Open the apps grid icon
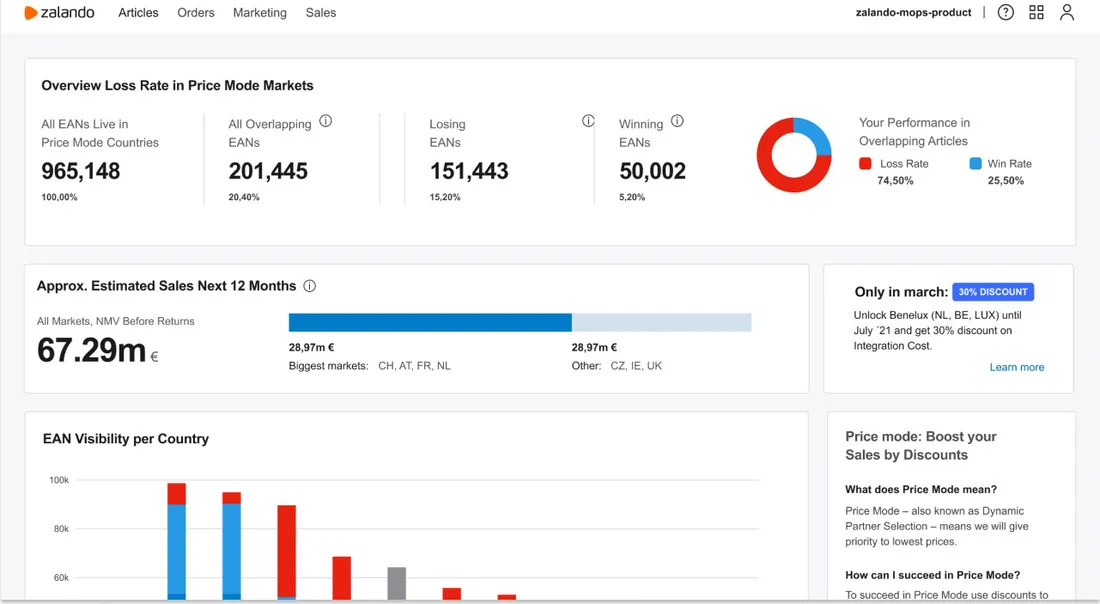This screenshot has height=604, width=1100. [1036, 12]
